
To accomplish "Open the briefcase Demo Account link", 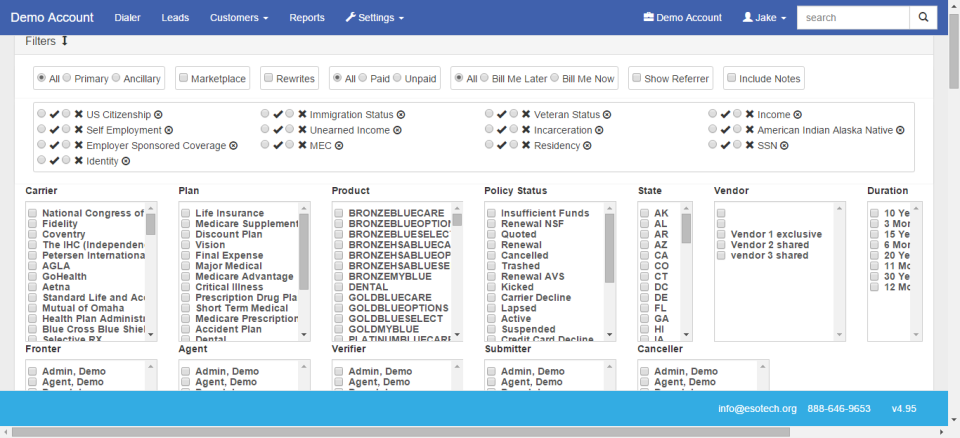I will pos(683,18).
